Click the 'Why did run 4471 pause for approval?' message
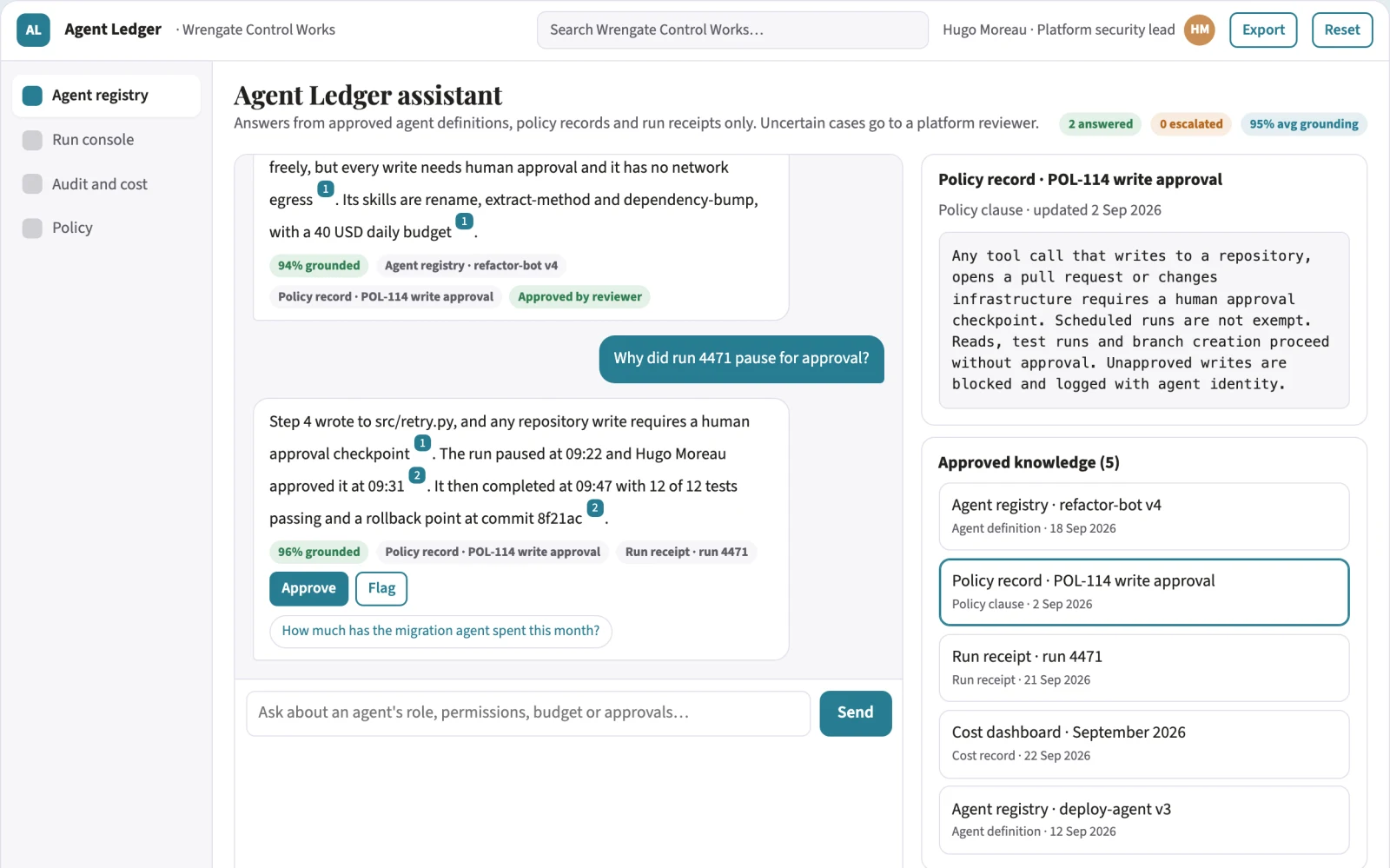The image size is (1390, 868). (x=741, y=359)
